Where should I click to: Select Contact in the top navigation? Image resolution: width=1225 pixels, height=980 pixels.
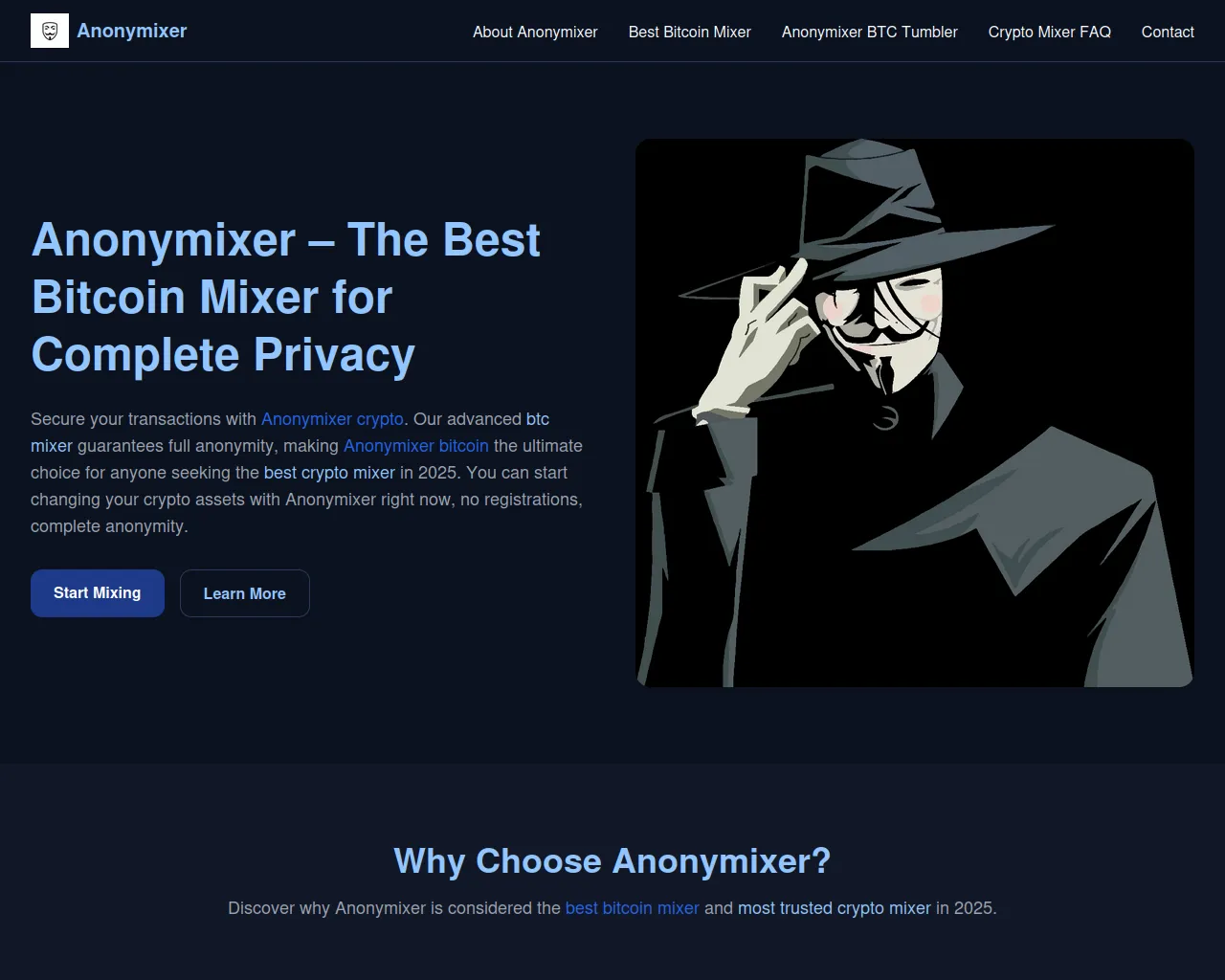[1168, 32]
